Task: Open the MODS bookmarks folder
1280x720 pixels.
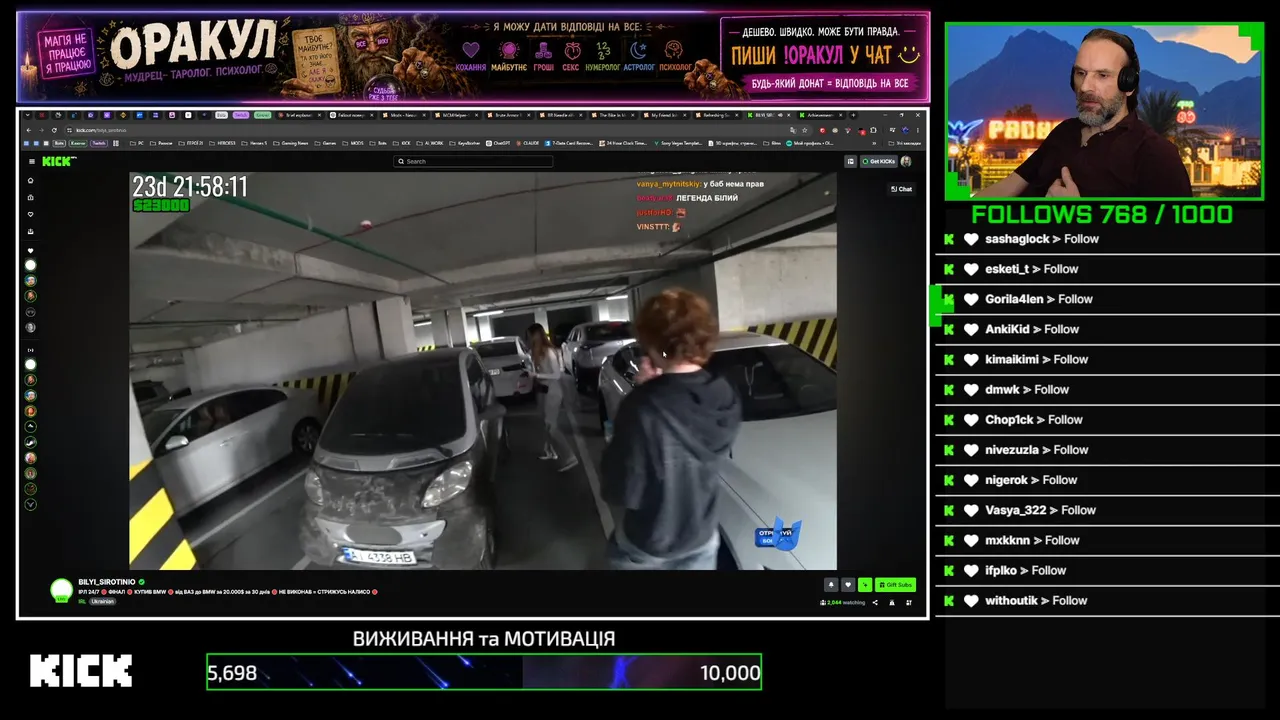Action: [x=353, y=143]
